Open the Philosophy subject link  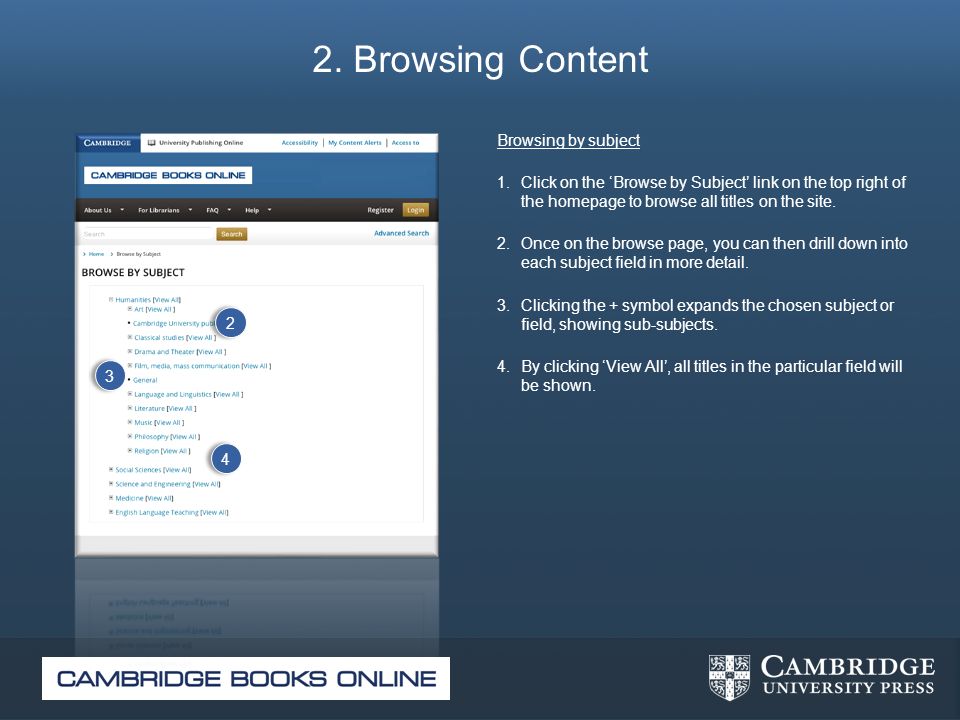(152, 437)
